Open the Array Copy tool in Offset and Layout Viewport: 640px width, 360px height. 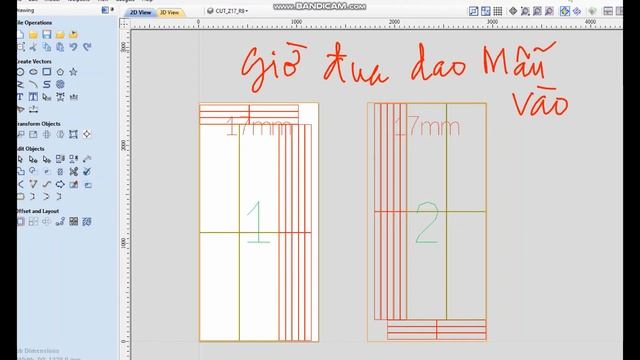pyautogui.click(x=33, y=222)
